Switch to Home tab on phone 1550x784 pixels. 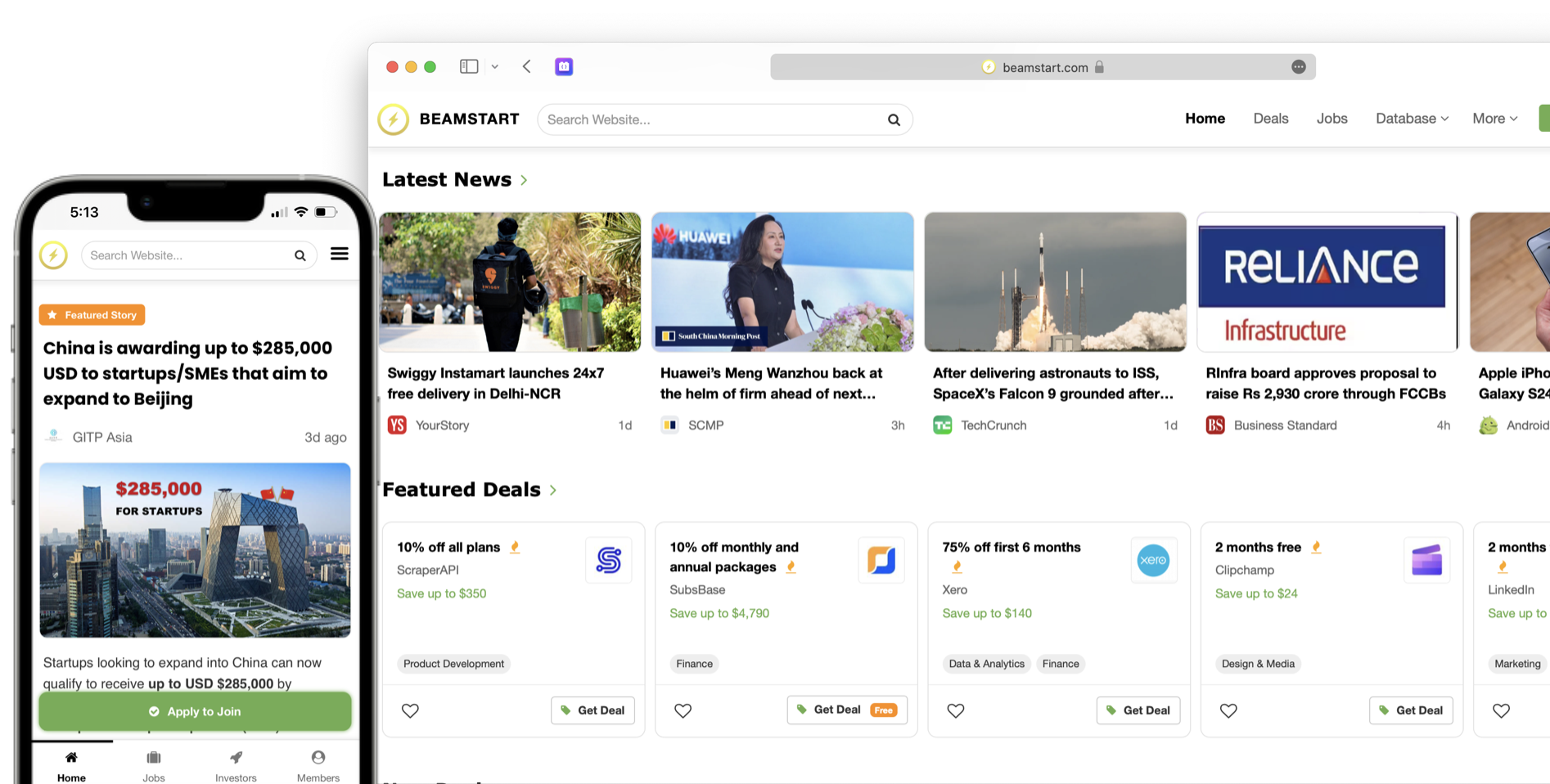coord(71,767)
